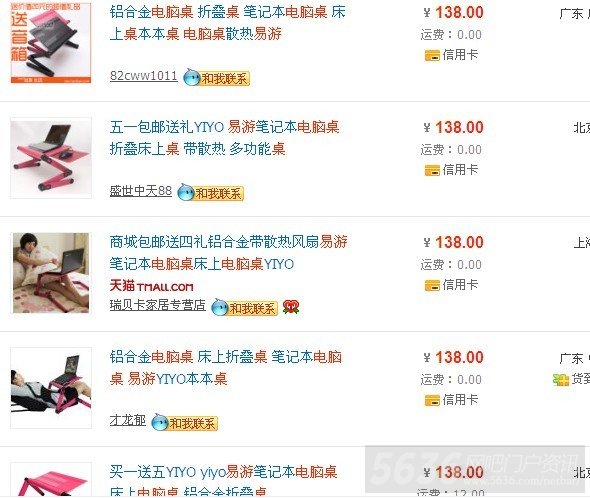Viewport: 590px width, 498px height.
Task: Open seller profile 盛世中天88
Action: (x=141, y=191)
